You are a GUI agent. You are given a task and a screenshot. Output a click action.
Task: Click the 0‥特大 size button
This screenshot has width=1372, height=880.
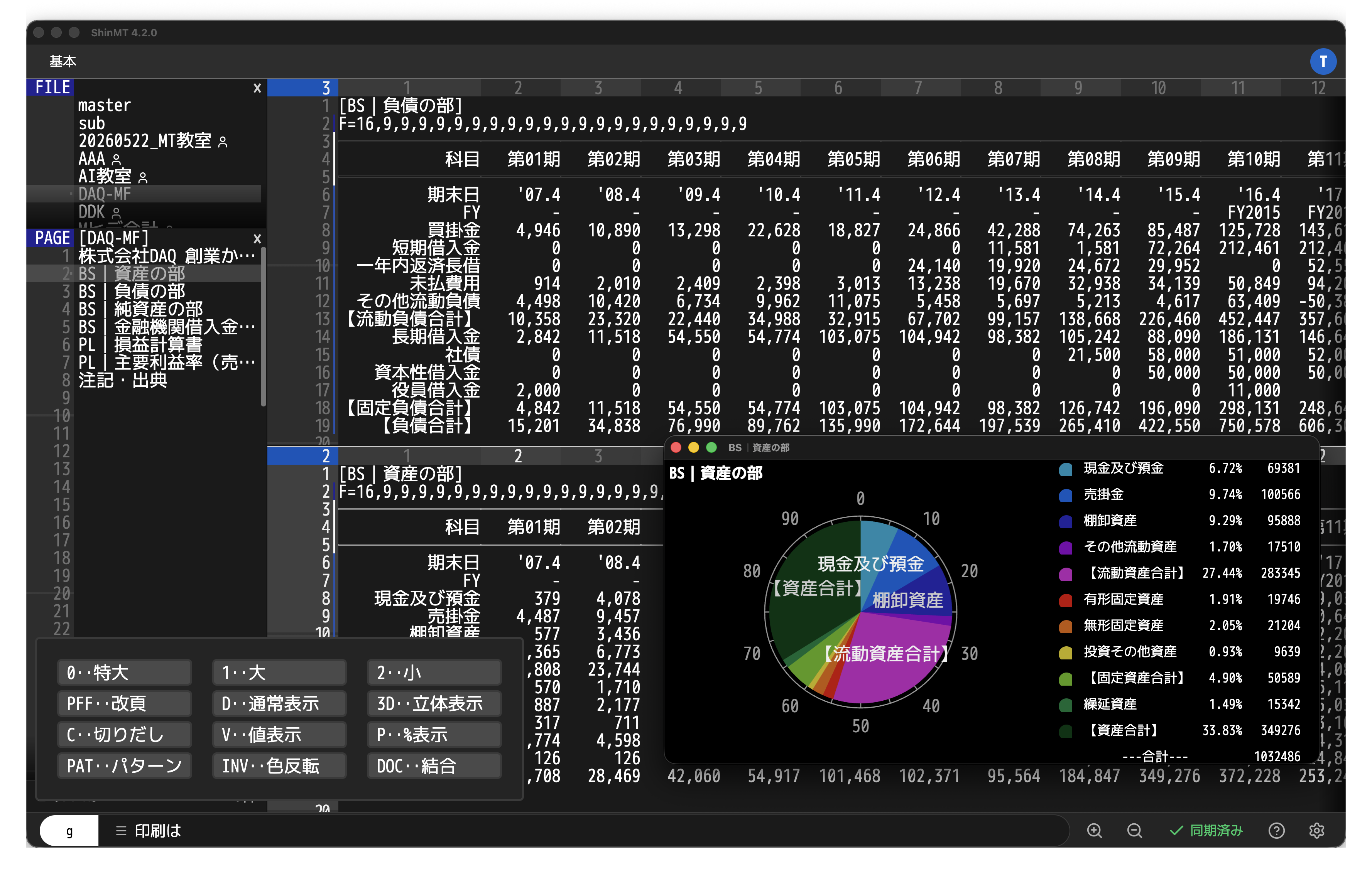(124, 673)
